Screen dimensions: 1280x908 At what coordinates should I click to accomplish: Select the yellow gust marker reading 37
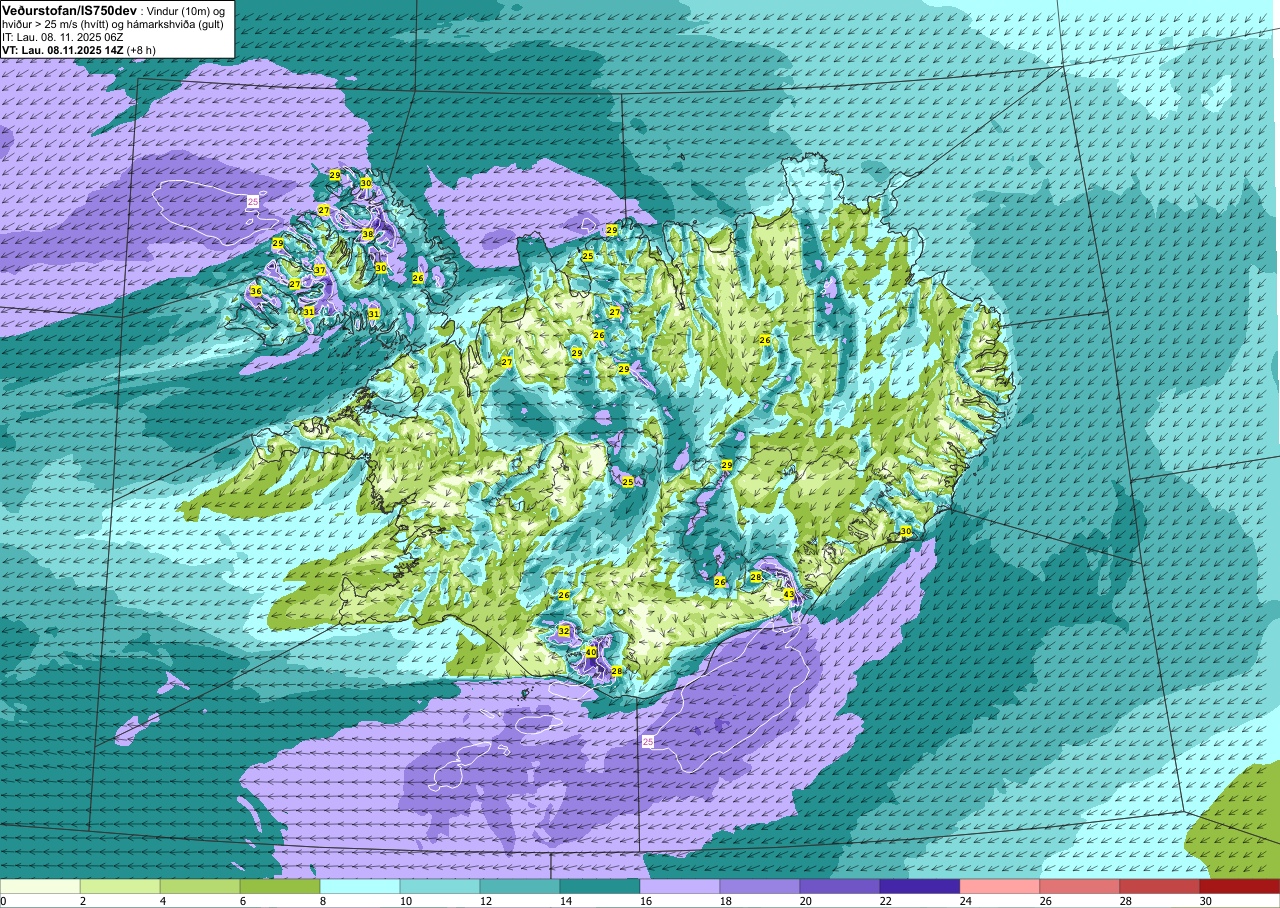pyautogui.click(x=319, y=271)
